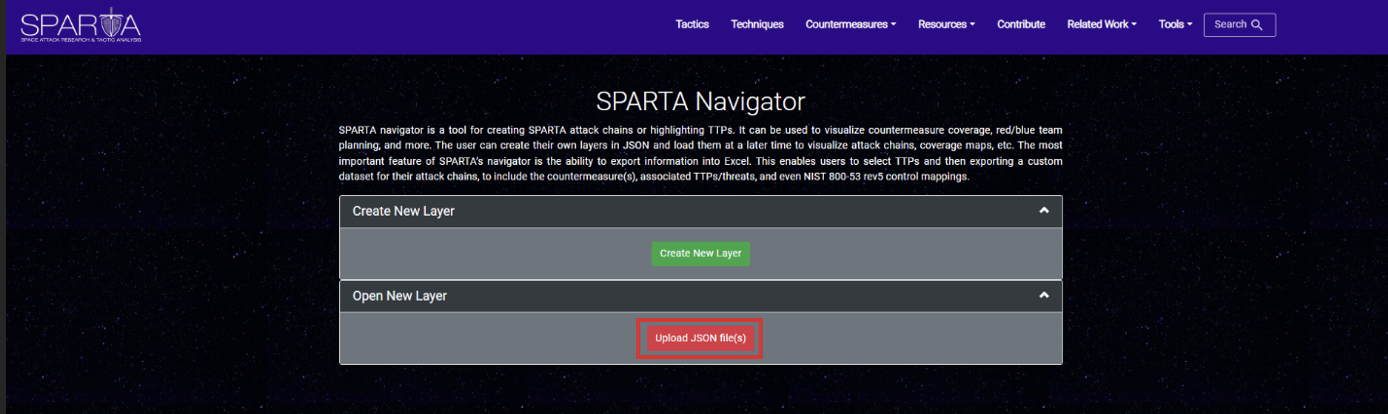Viewport: 1388px width, 414px height.
Task: Click the Search button with magnifier
Action: tap(1239, 25)
